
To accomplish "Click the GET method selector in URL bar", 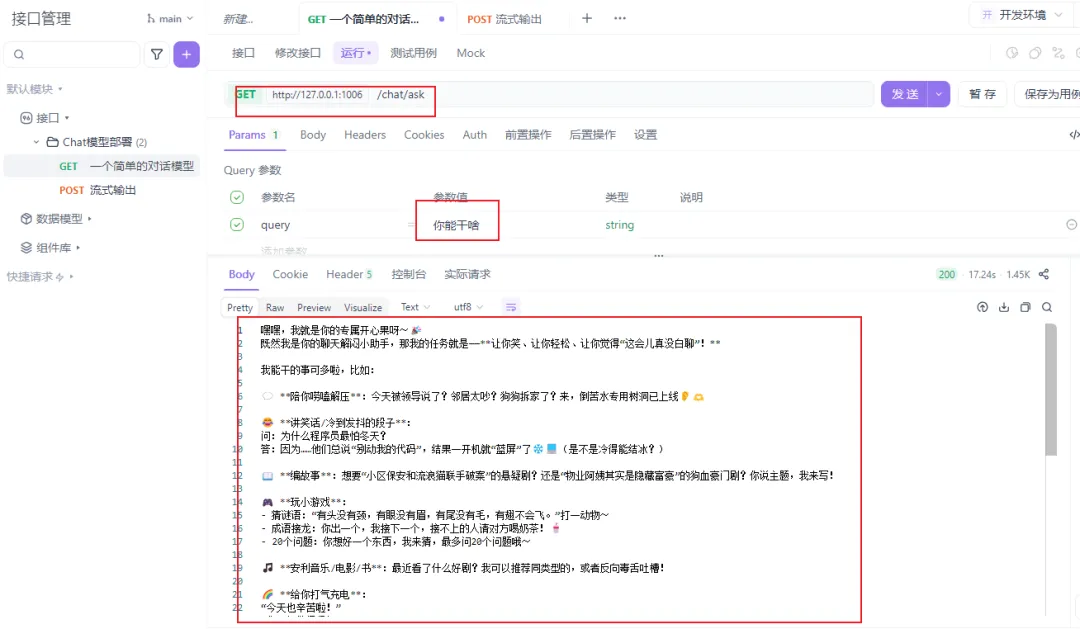I will click(x=246, y=94).
